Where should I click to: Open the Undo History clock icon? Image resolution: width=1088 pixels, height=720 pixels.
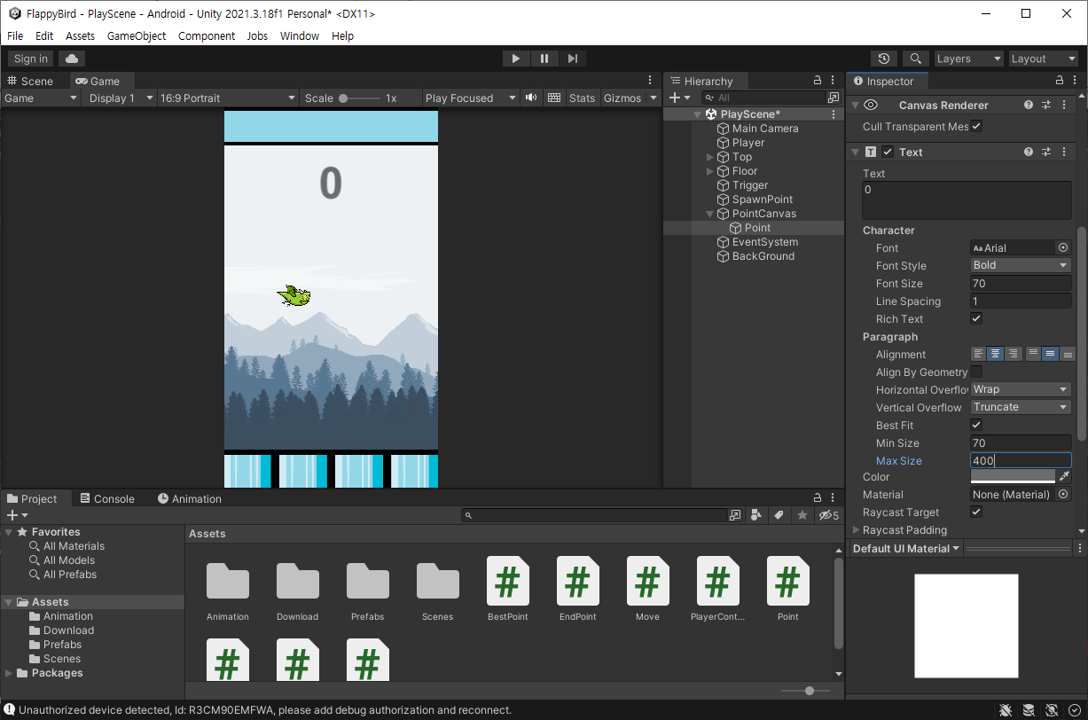point(883,59)
